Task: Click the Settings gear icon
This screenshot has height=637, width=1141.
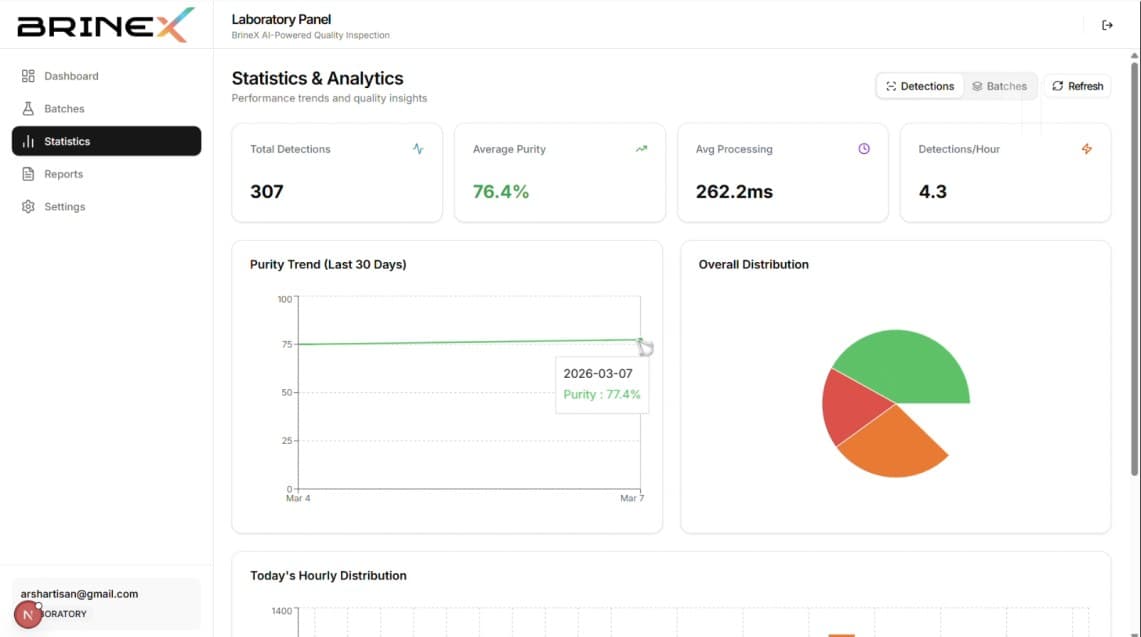Action: (28, 207)
